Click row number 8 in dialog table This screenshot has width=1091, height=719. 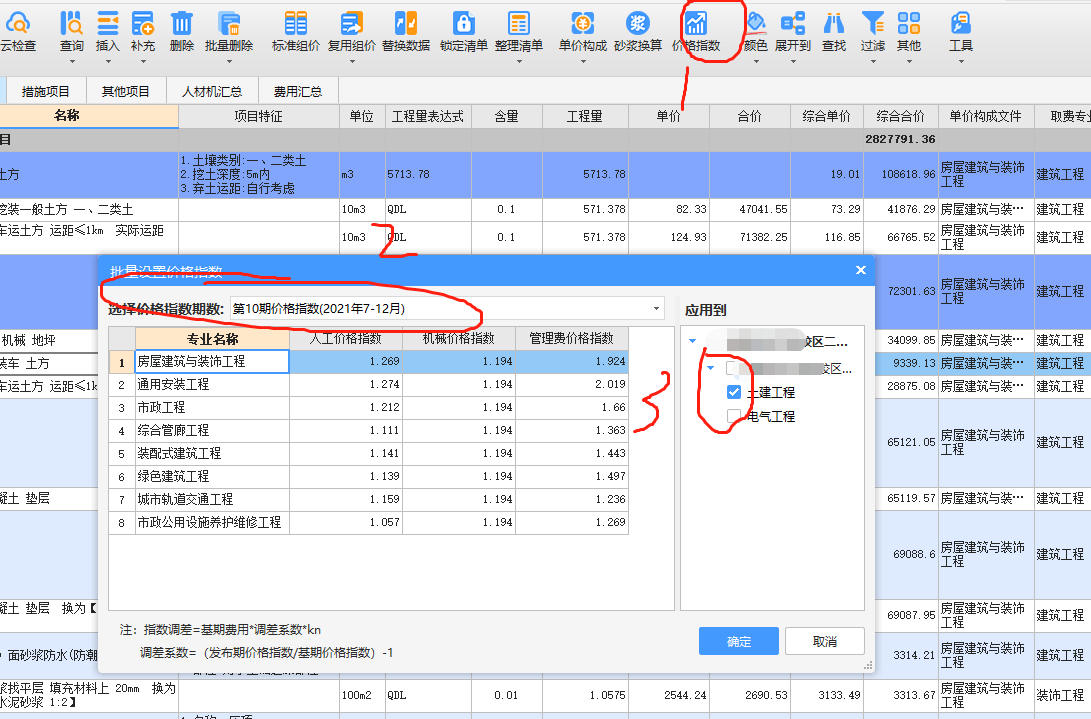tap(122, 523)
